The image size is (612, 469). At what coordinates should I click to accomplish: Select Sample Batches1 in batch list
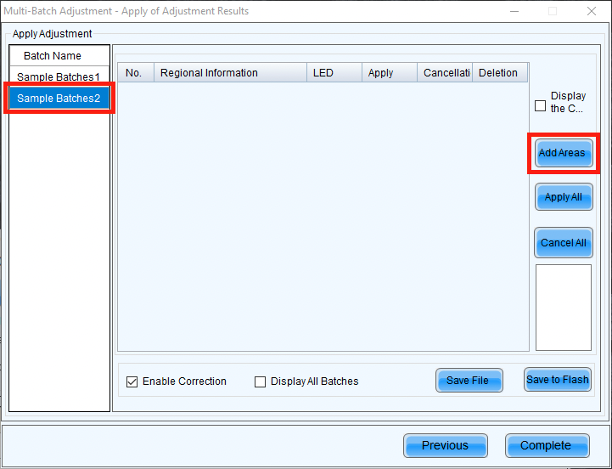click(58, 77)
